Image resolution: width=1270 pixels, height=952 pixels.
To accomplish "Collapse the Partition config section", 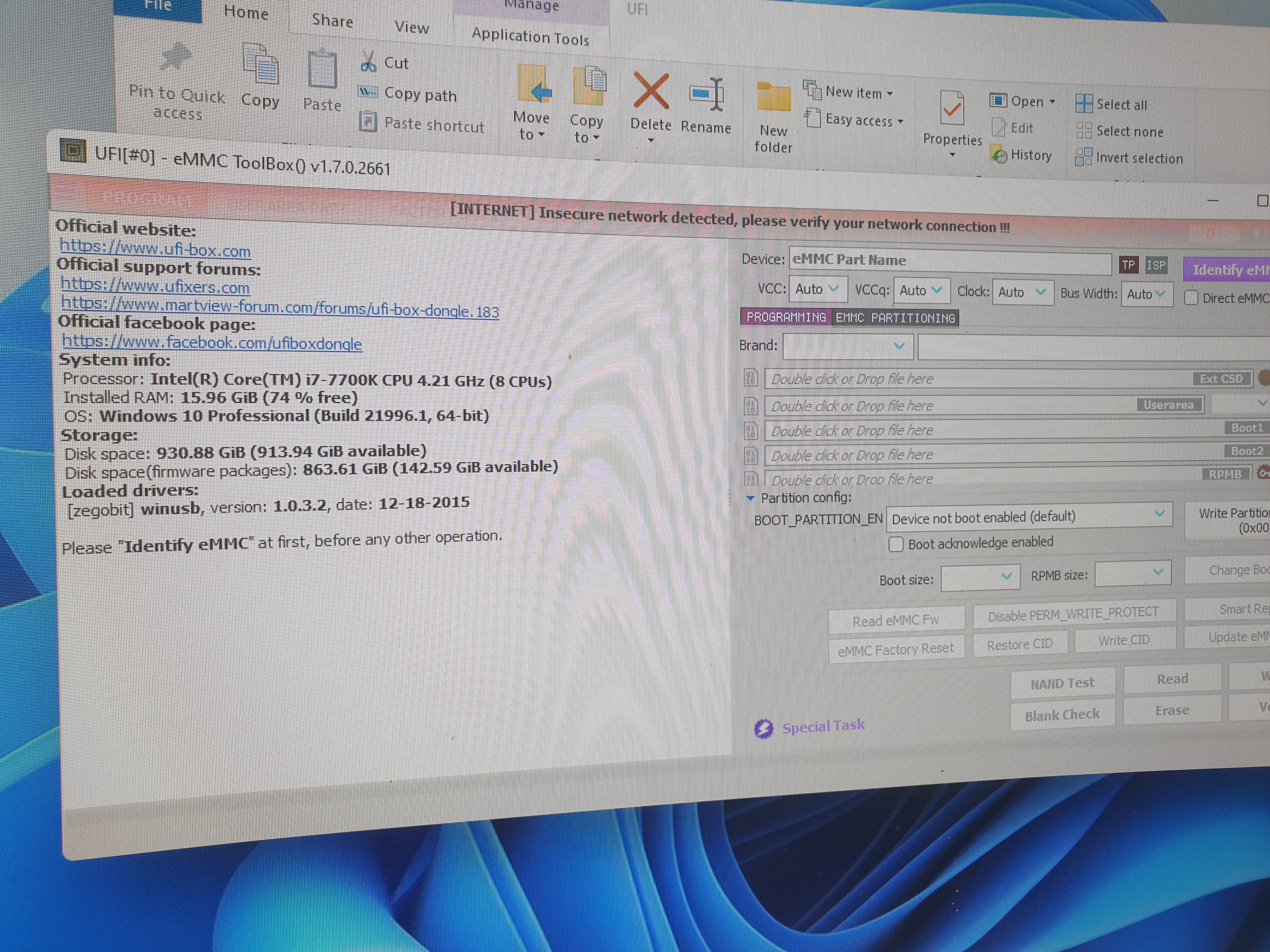I will click(x=750, y=498).
